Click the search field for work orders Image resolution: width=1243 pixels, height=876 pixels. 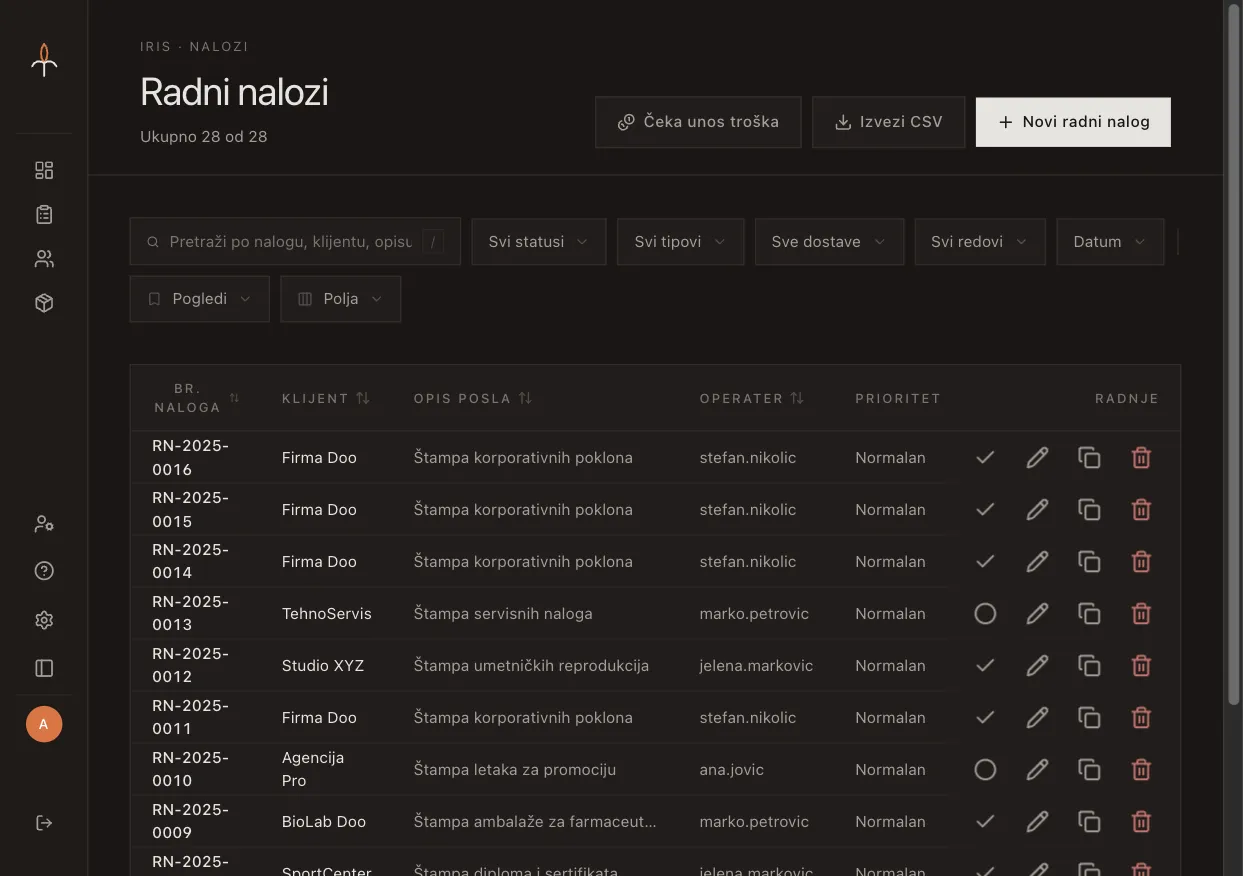tap(295, 242)
